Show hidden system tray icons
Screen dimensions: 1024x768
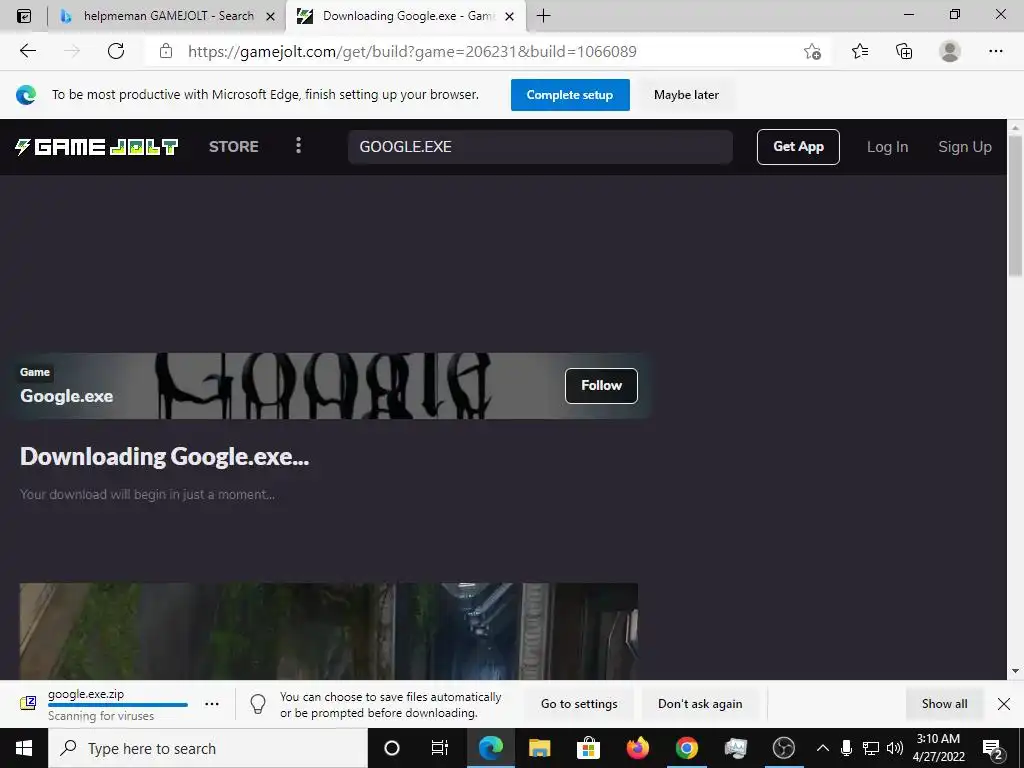point(823,748)
